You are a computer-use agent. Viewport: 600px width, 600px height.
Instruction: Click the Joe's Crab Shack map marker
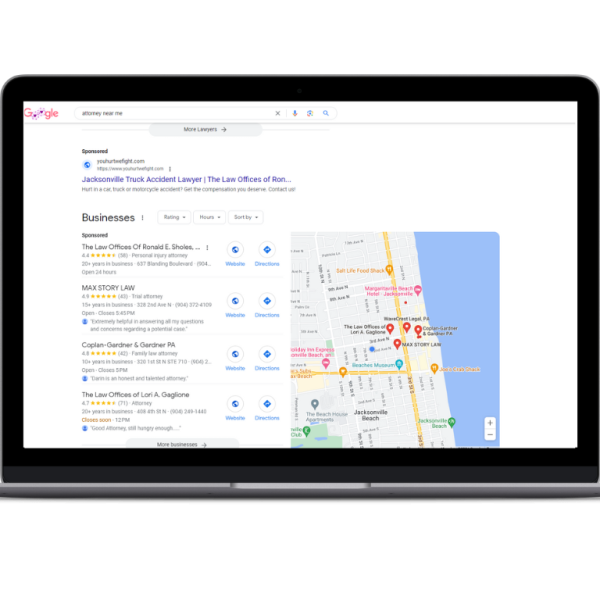(434, 368)
